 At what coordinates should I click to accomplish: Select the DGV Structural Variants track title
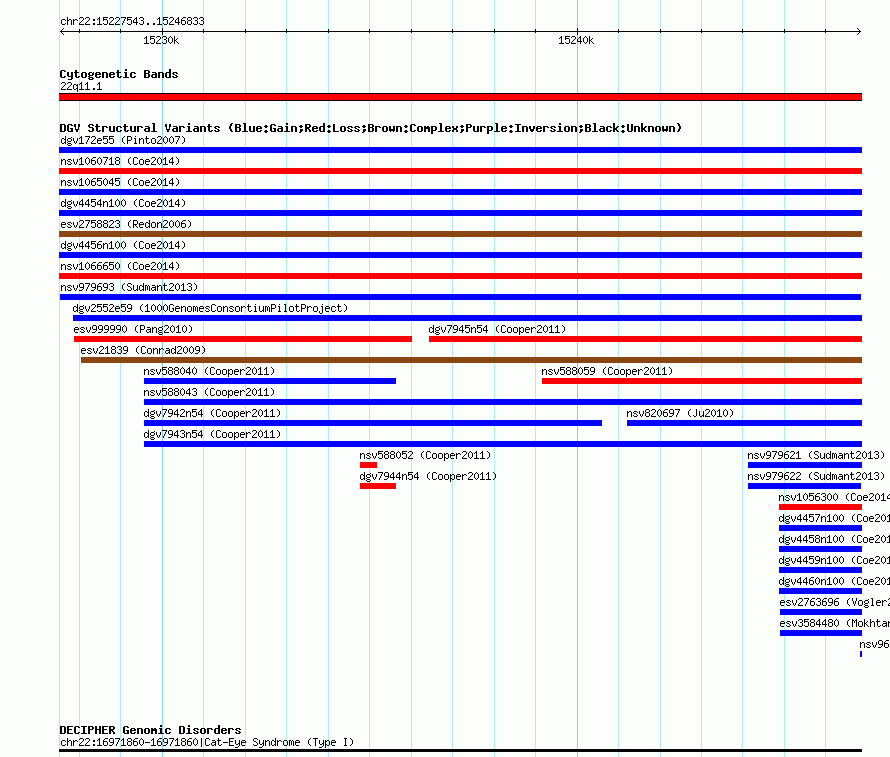[371, 128]
